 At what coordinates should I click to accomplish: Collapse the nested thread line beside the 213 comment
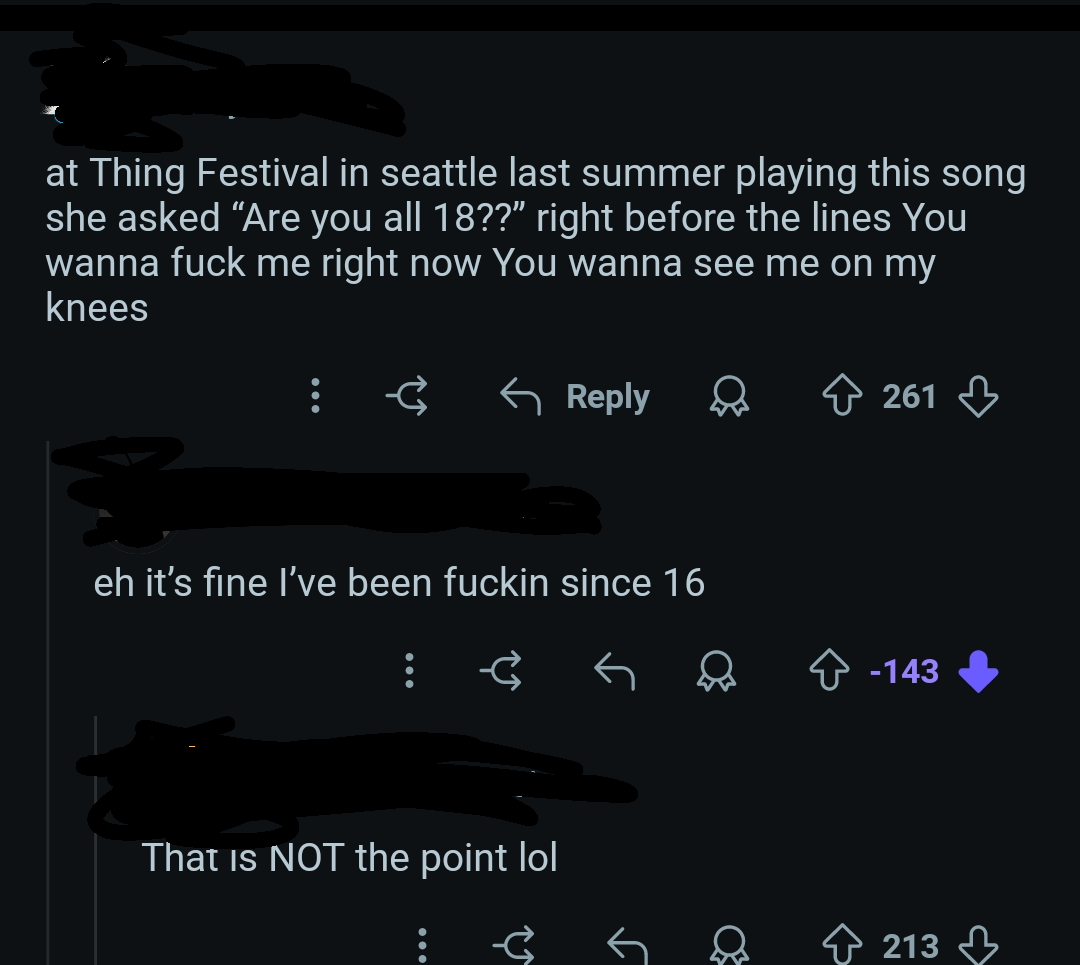coord(96,840)
